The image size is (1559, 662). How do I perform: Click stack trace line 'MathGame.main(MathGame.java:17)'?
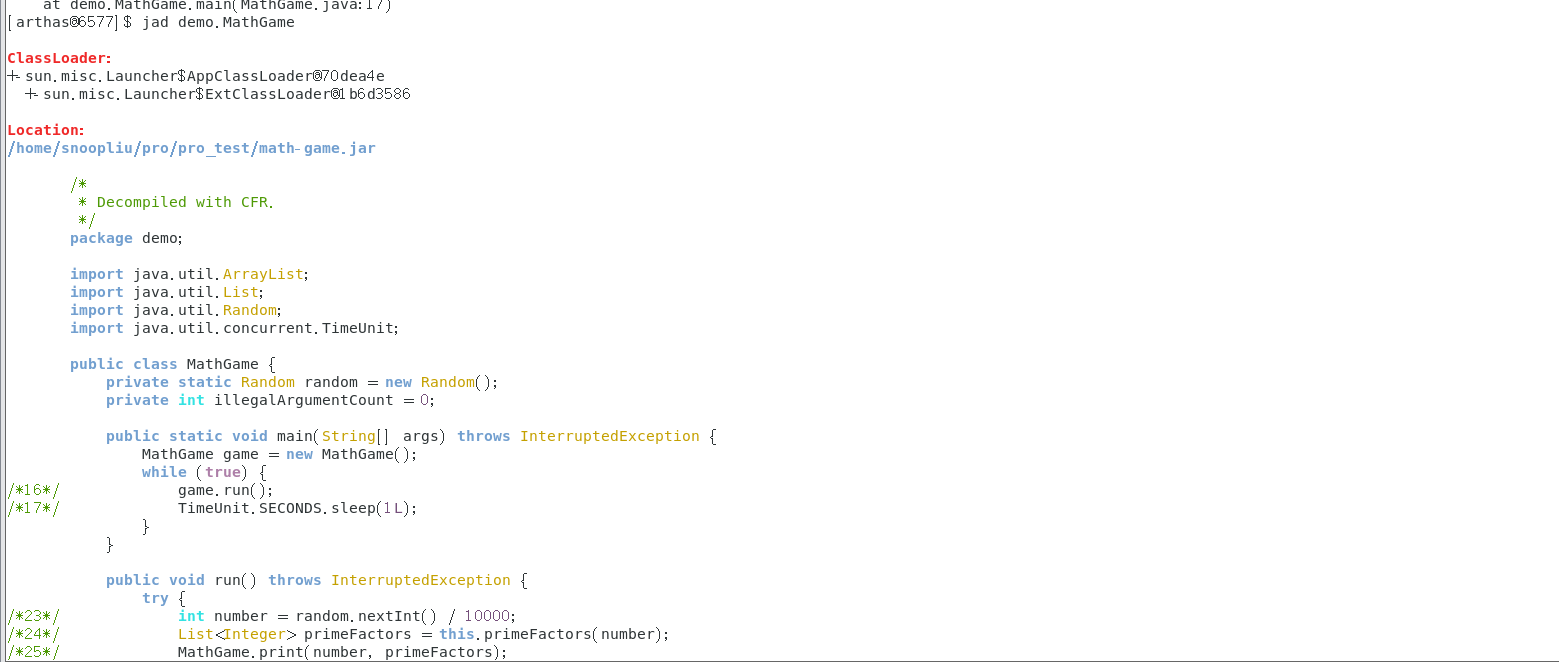click(218, 5)
